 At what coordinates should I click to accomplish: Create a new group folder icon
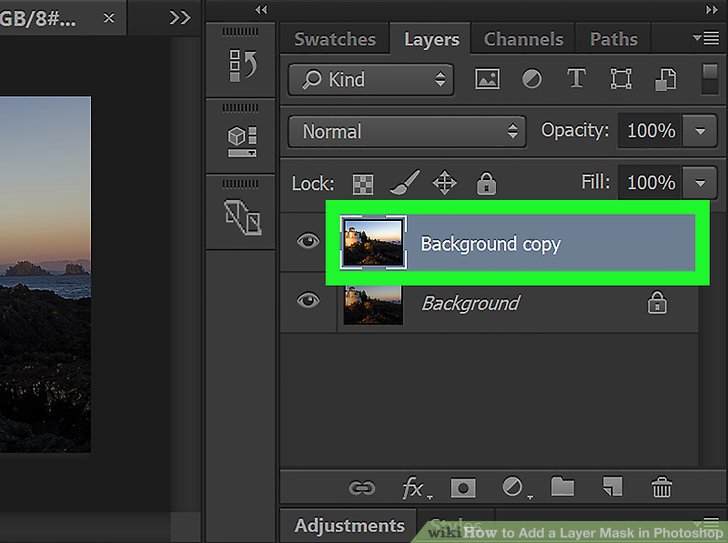pyautogui.click(x=563, y=488)
